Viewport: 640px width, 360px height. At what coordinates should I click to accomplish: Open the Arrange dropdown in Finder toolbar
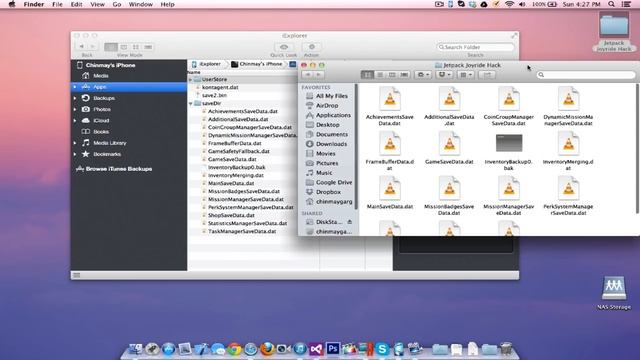(466, 75)
